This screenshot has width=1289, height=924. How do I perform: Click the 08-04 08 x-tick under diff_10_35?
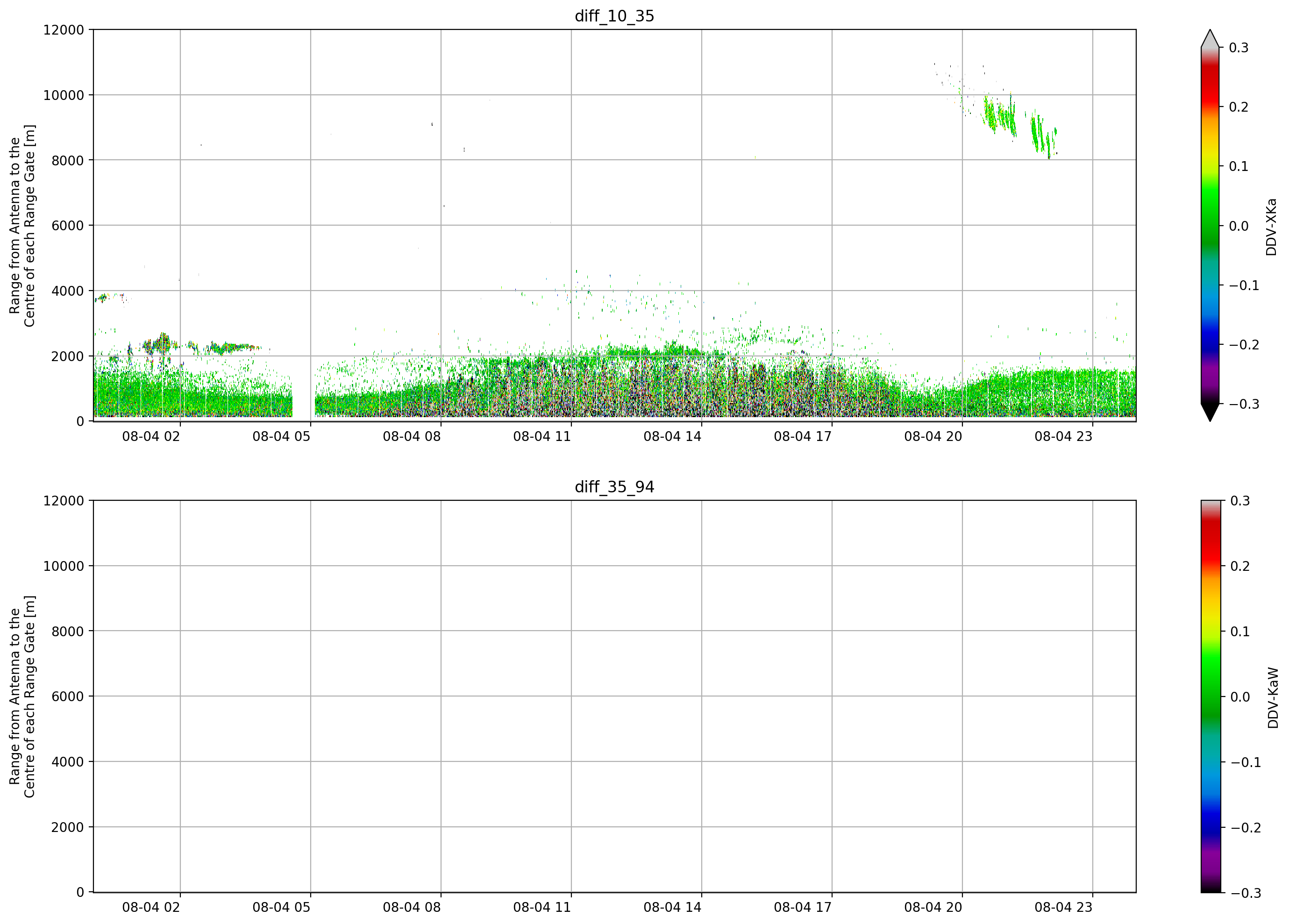click(x=412, y=436)
